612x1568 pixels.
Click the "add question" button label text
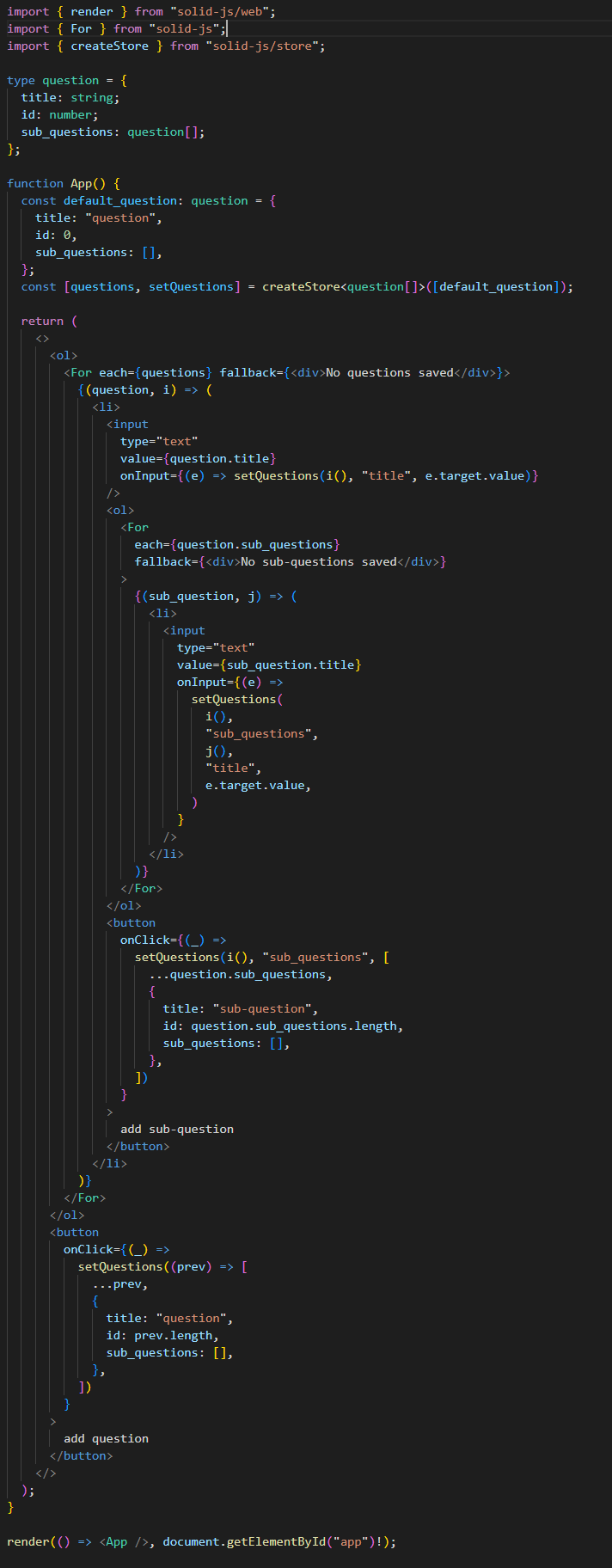click(106, 1438)
